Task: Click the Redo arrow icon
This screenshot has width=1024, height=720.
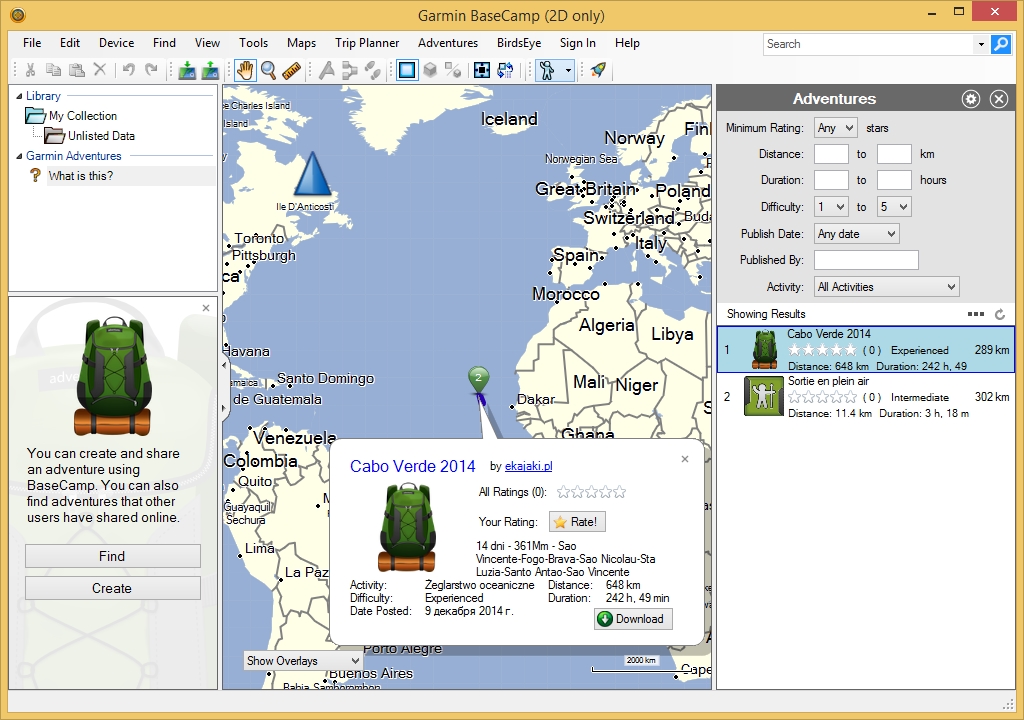Action: tap(152, 69)
